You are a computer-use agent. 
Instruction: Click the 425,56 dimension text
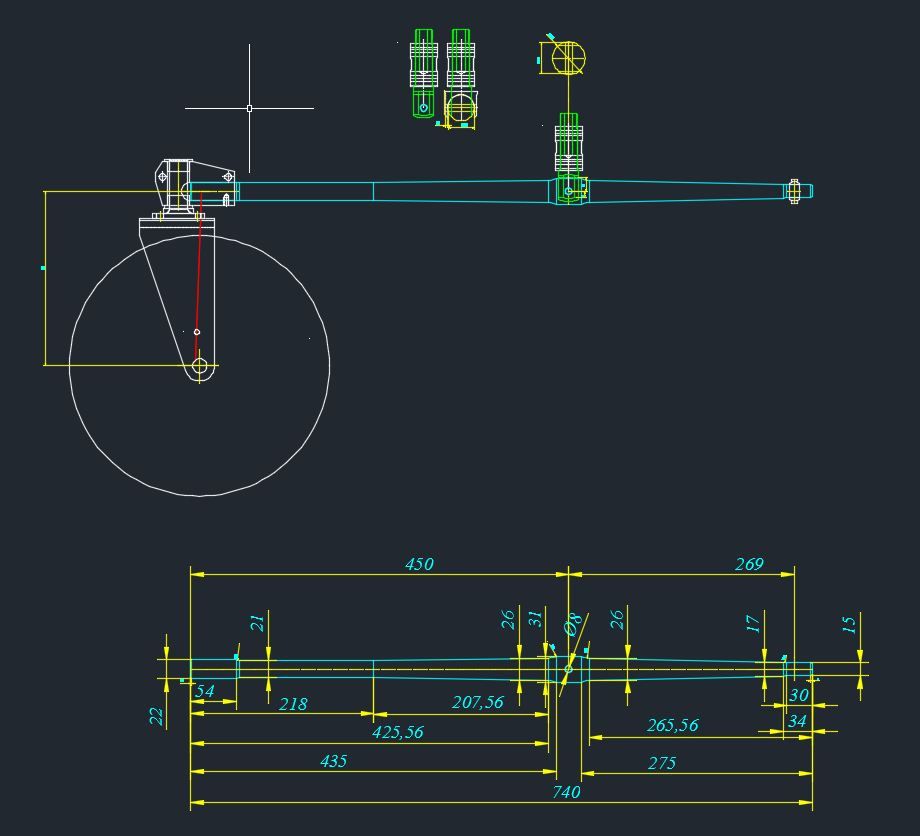tap(398, 732)
